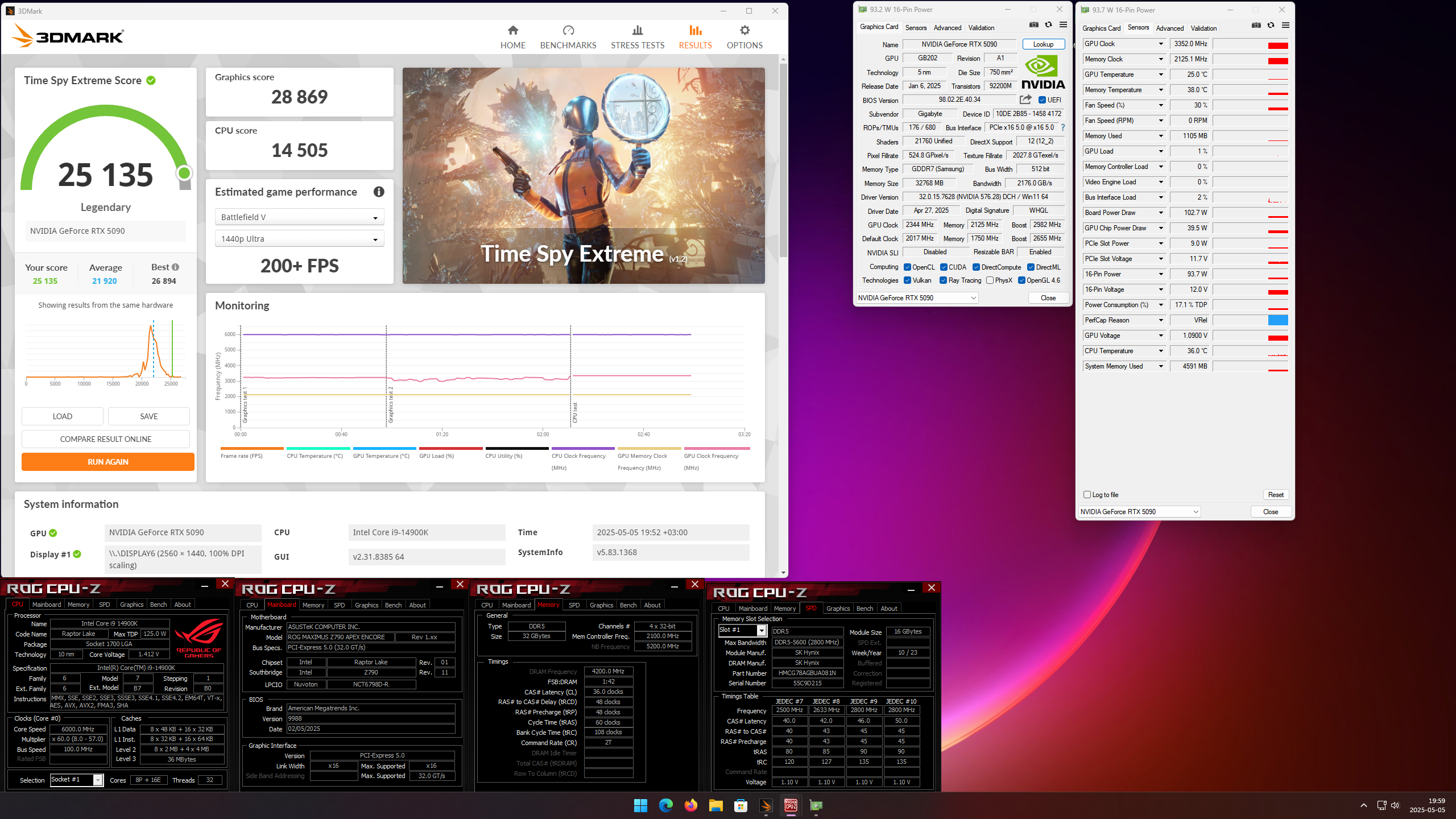Click the 3DMark results vertical scrollbar
1456x819 pixels.
(x=783, y=161)
